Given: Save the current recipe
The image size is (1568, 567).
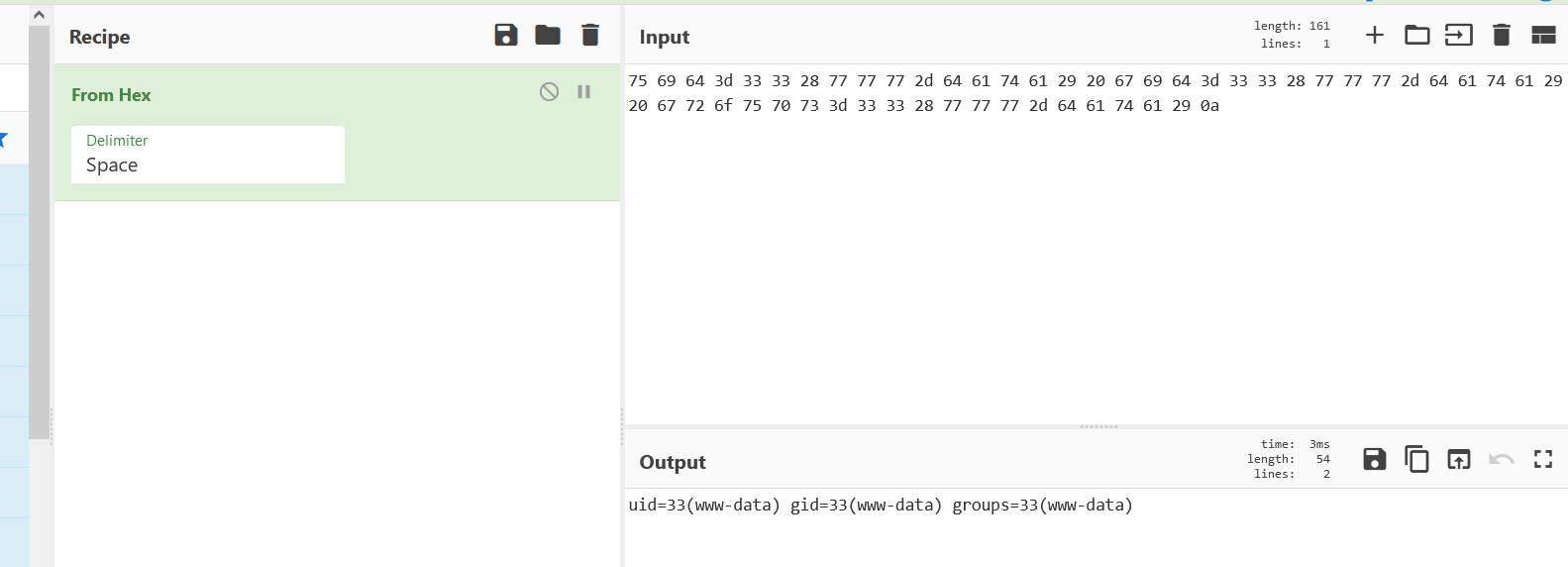Looking at the screenshot, I should pyautogui.click(x=506, y=36).
